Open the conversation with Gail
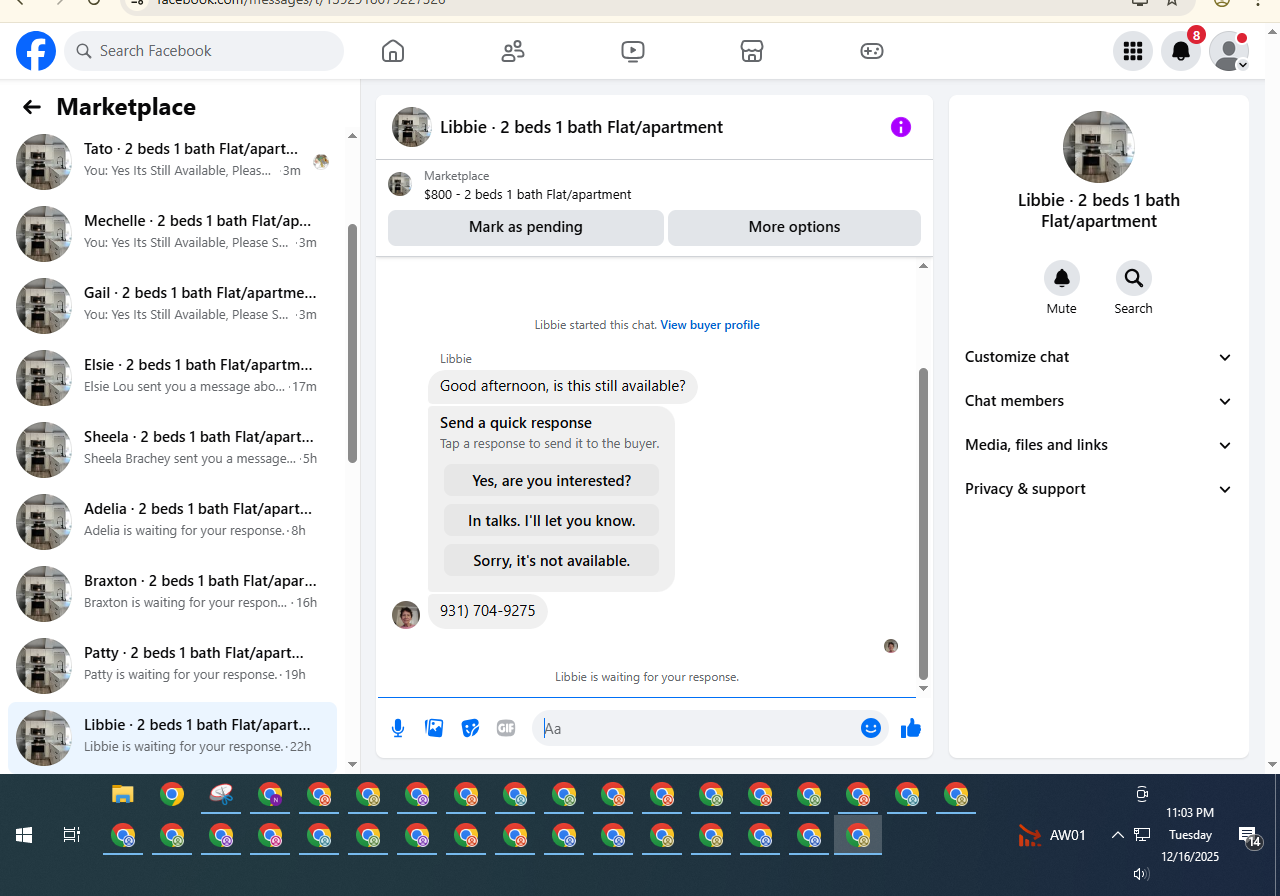 172,304
